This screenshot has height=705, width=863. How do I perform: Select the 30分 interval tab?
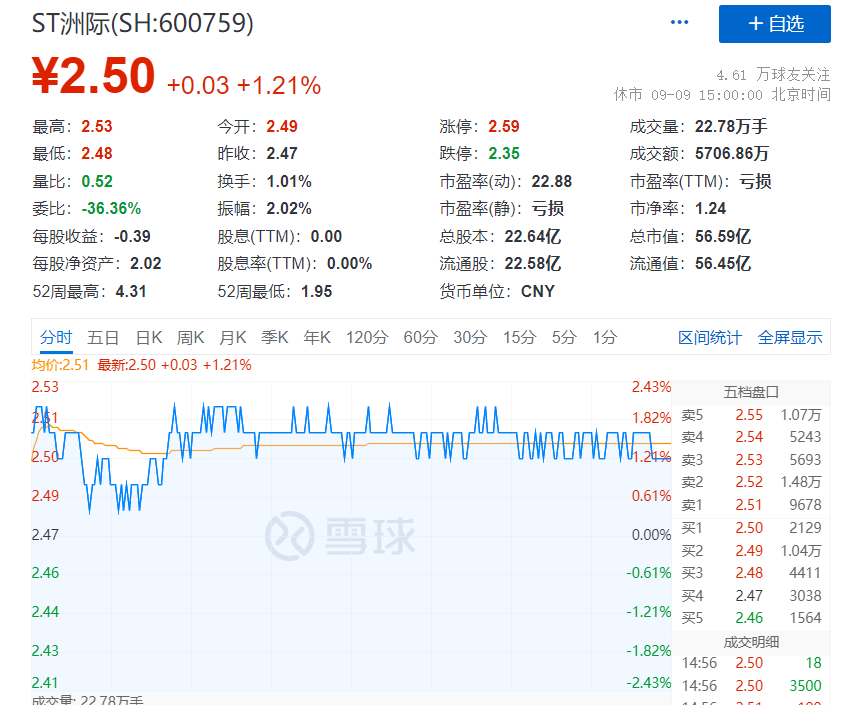coord(470,338)
